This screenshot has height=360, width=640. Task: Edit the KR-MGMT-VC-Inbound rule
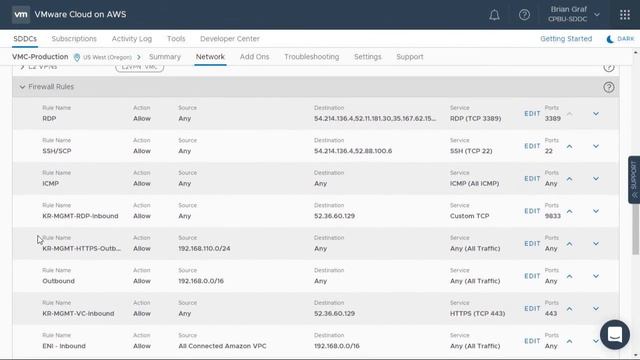pyautogui.click(x=532, y=309)
